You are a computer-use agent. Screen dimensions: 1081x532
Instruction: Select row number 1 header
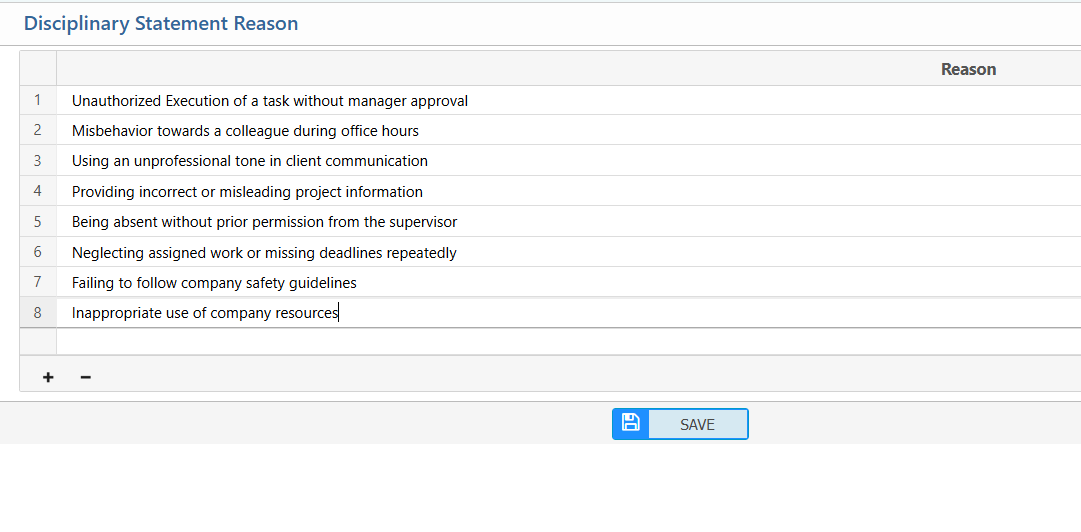click(38, 100)
